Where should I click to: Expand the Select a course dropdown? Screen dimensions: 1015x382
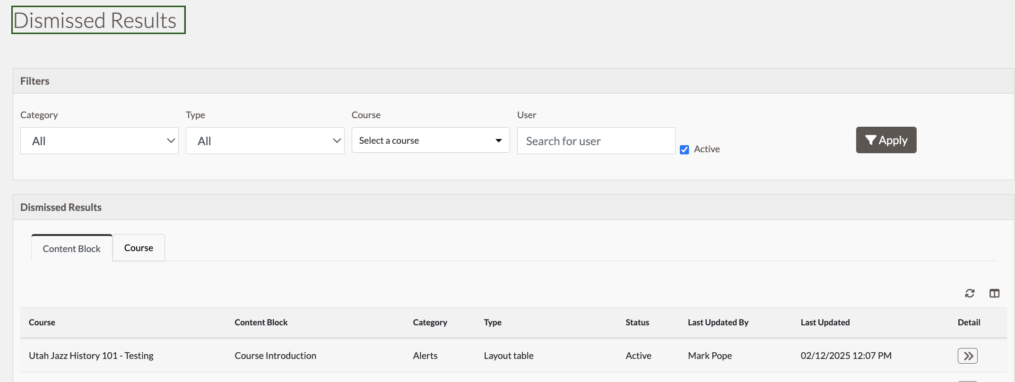[x=430, y=140]
